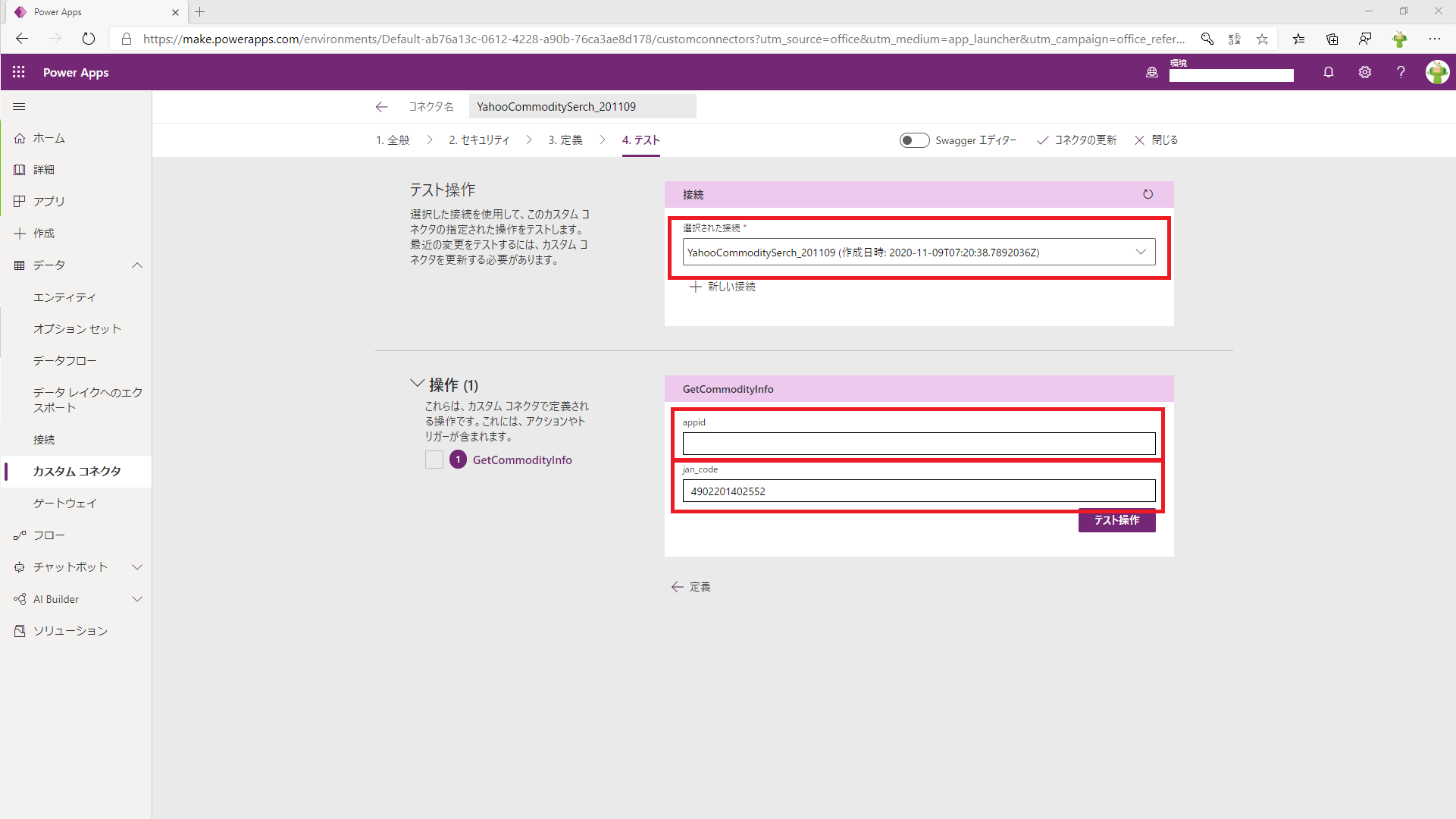
Task: Select カスタム コネクタ in sidebar
Action: 76,472
